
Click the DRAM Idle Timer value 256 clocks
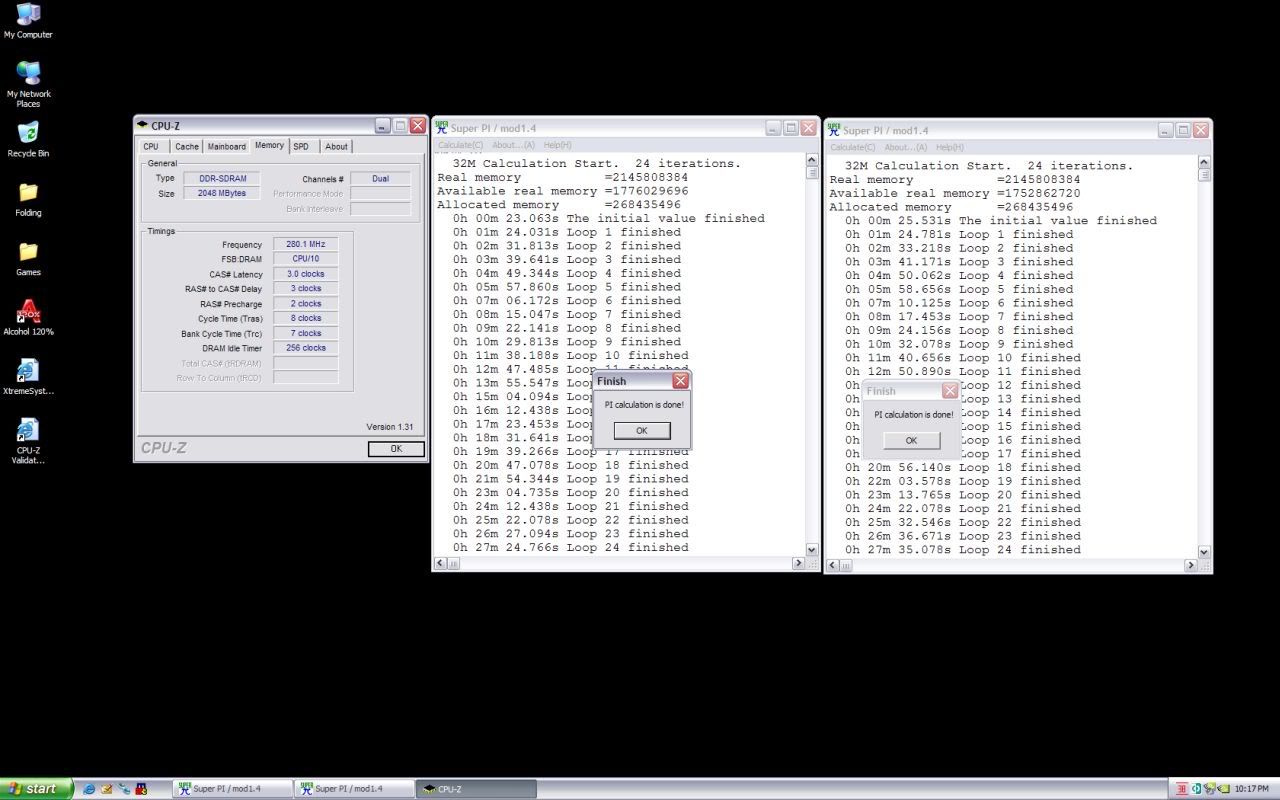(x=306, y=348)
